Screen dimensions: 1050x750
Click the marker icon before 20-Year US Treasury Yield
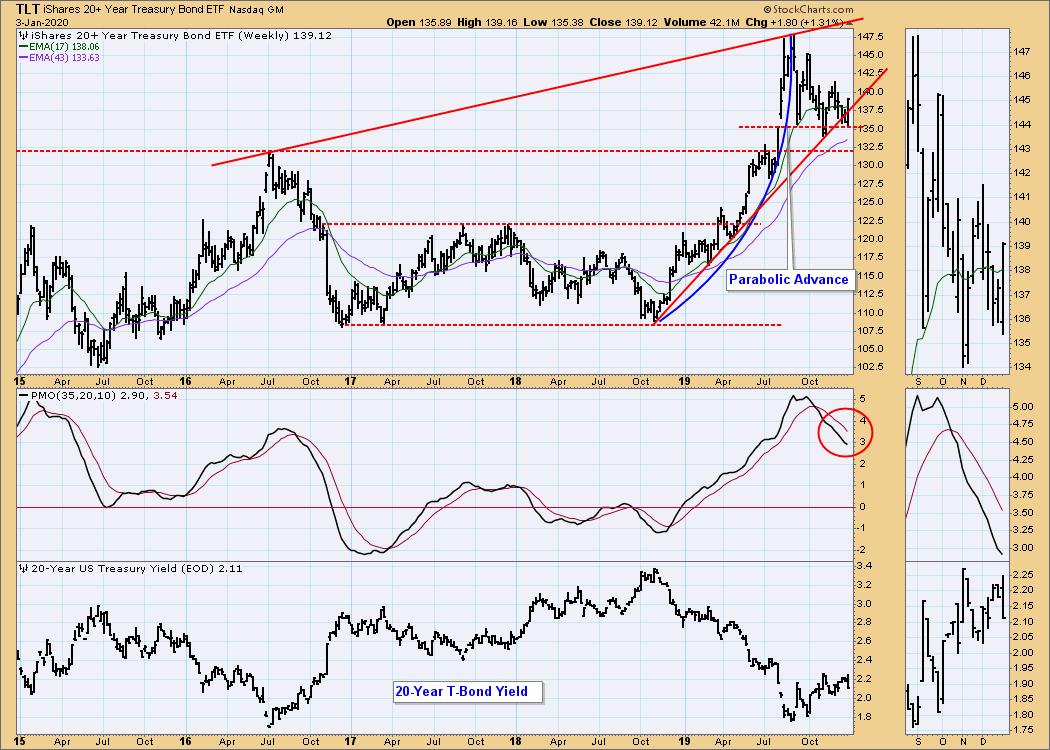[x=23, y=569]
